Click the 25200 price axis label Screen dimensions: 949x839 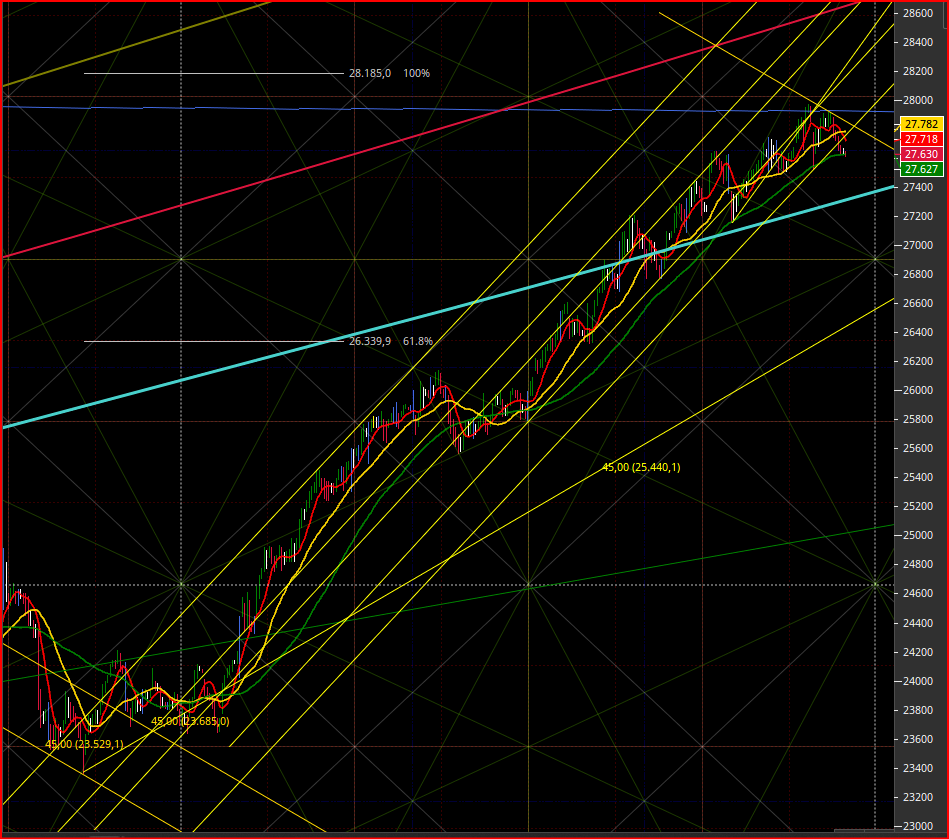(918, 506)
